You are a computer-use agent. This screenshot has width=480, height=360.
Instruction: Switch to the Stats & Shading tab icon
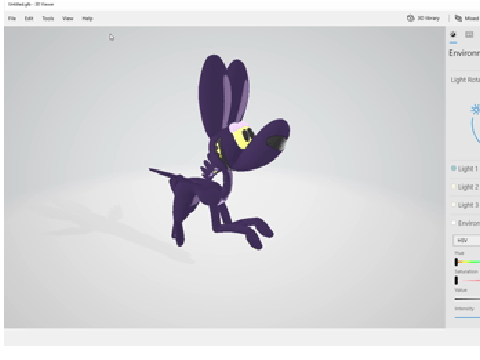pyautogui.click(x=469, y=35)
